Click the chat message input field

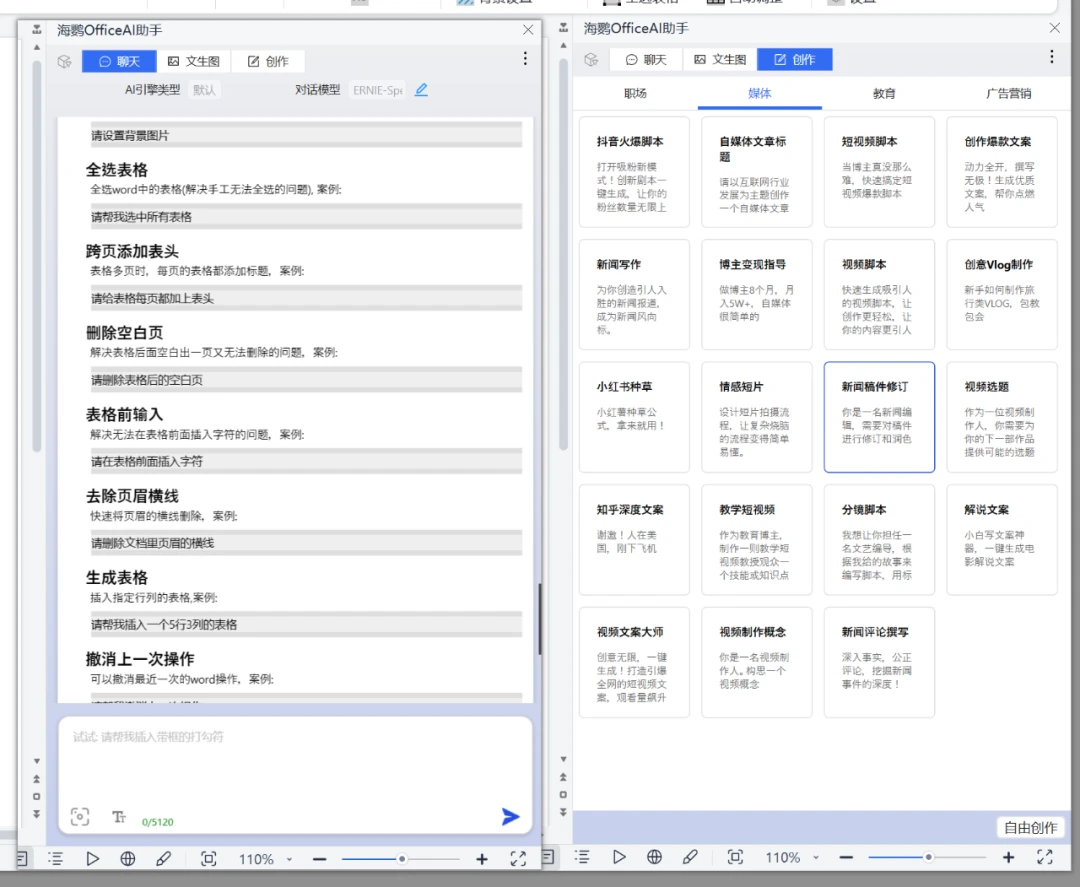[x=295, y=760]
